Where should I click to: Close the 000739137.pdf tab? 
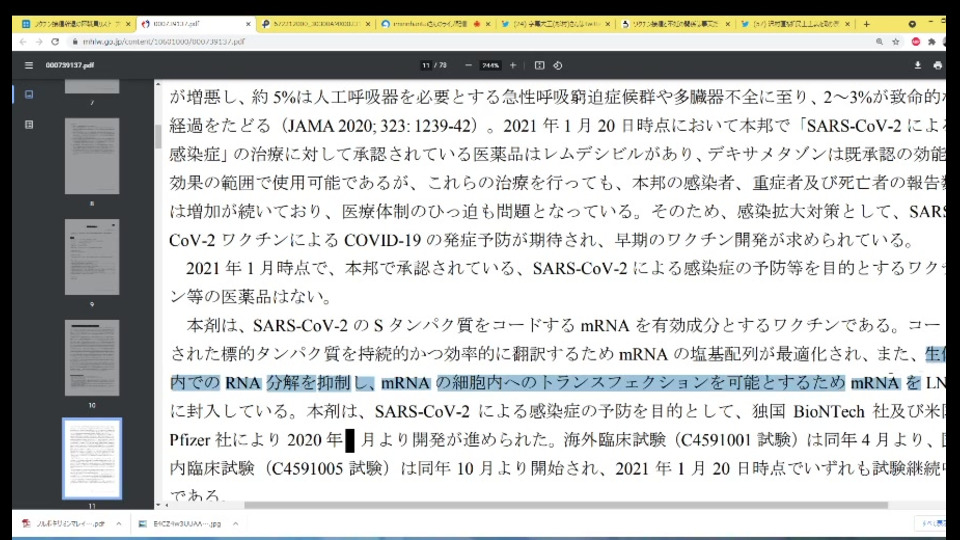tap(248, 24)
